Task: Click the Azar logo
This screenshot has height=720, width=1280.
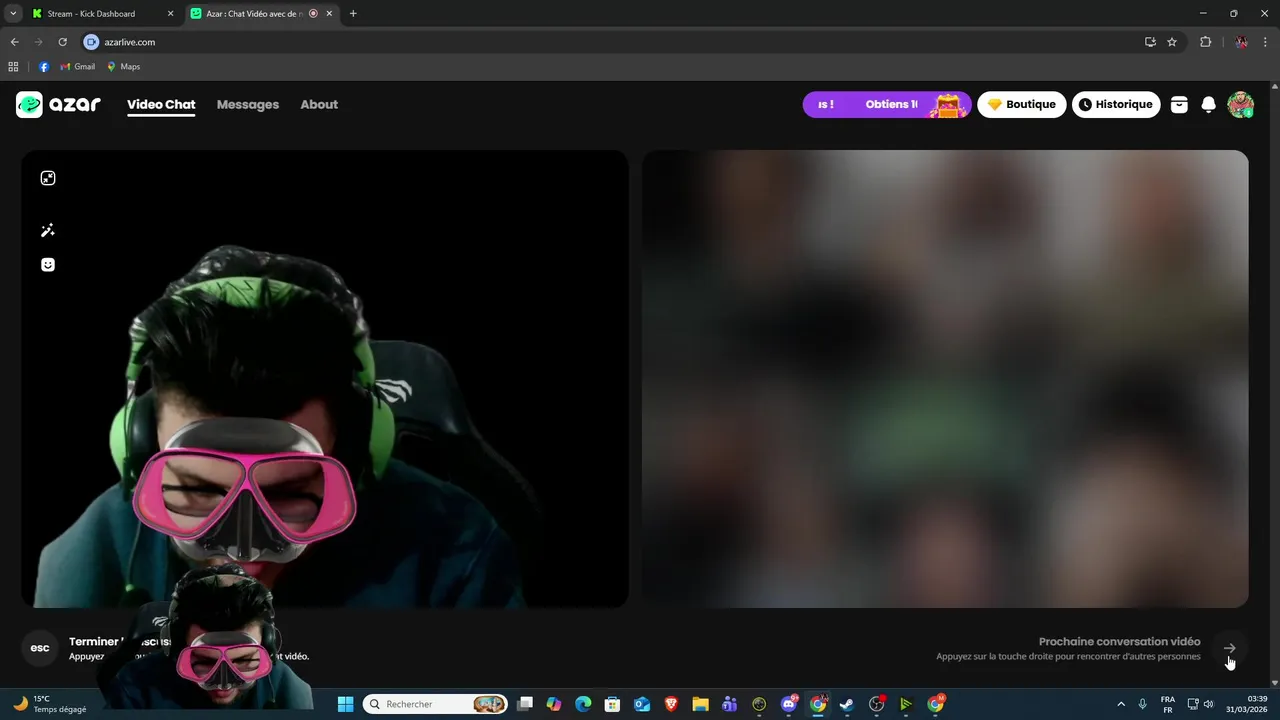Action: tap(58, 104)
